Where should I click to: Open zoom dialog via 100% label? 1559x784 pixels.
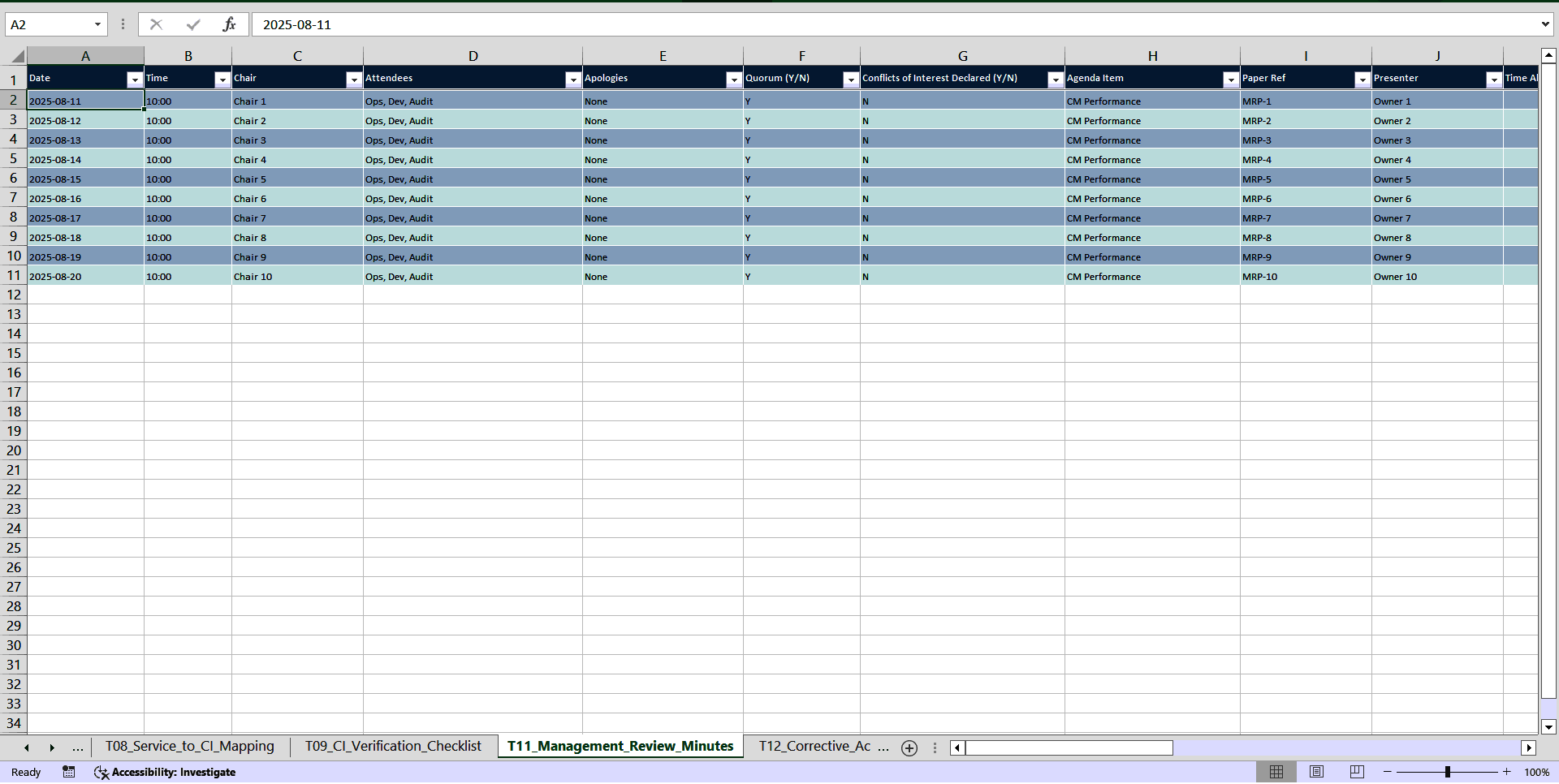(x=1536, y=772)
